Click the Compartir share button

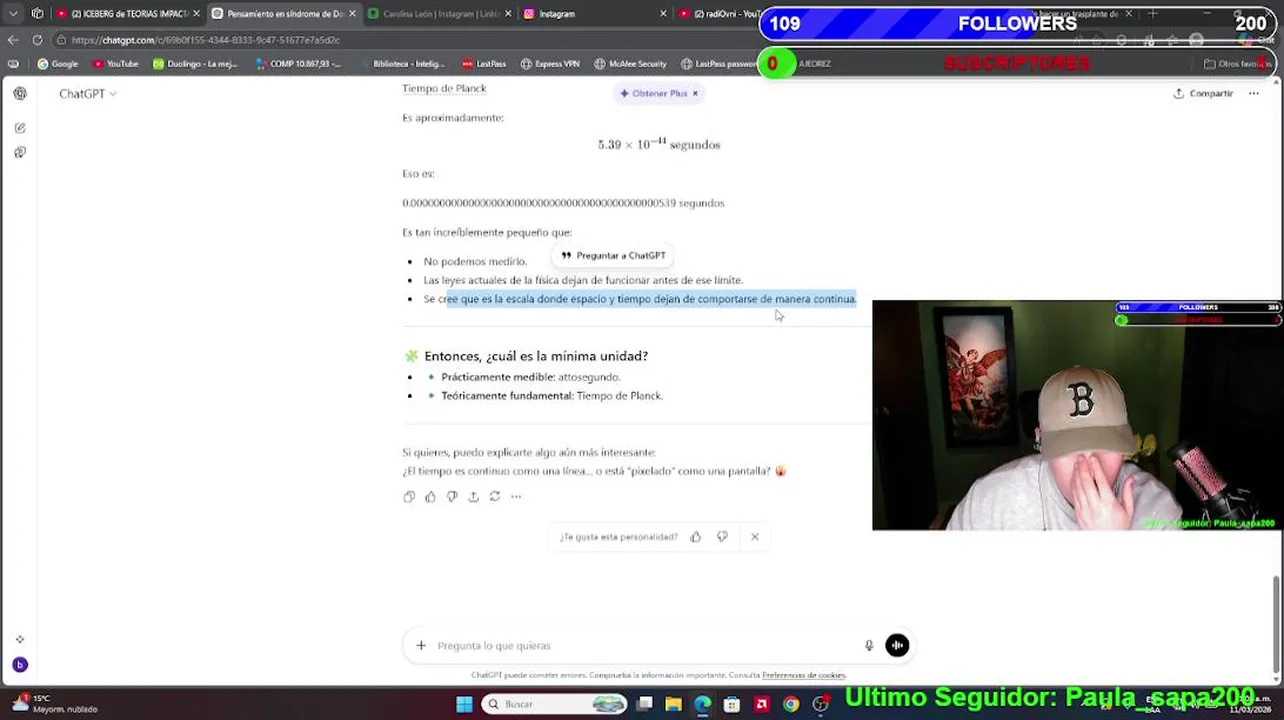coord(1203,93)
